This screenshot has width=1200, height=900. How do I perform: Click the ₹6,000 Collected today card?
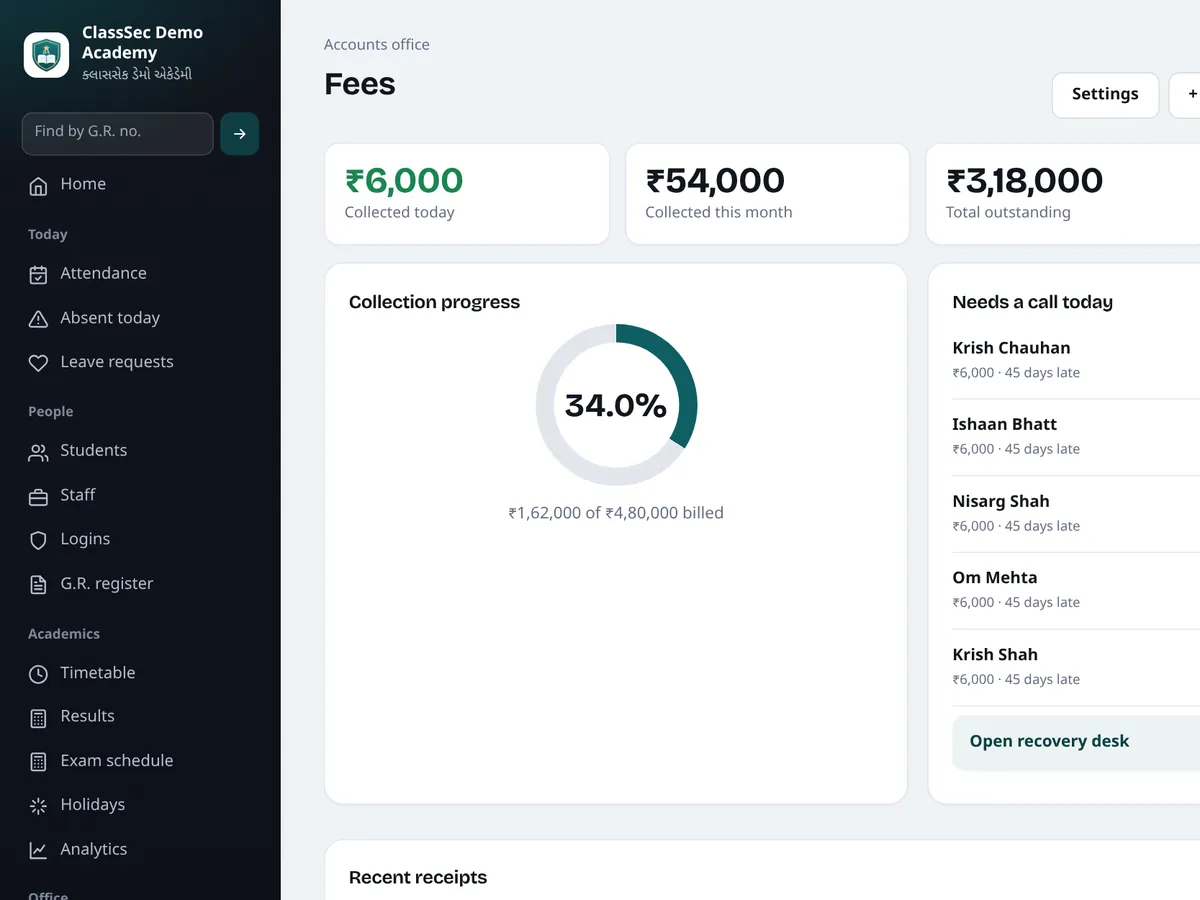click(x=467, y=194)
